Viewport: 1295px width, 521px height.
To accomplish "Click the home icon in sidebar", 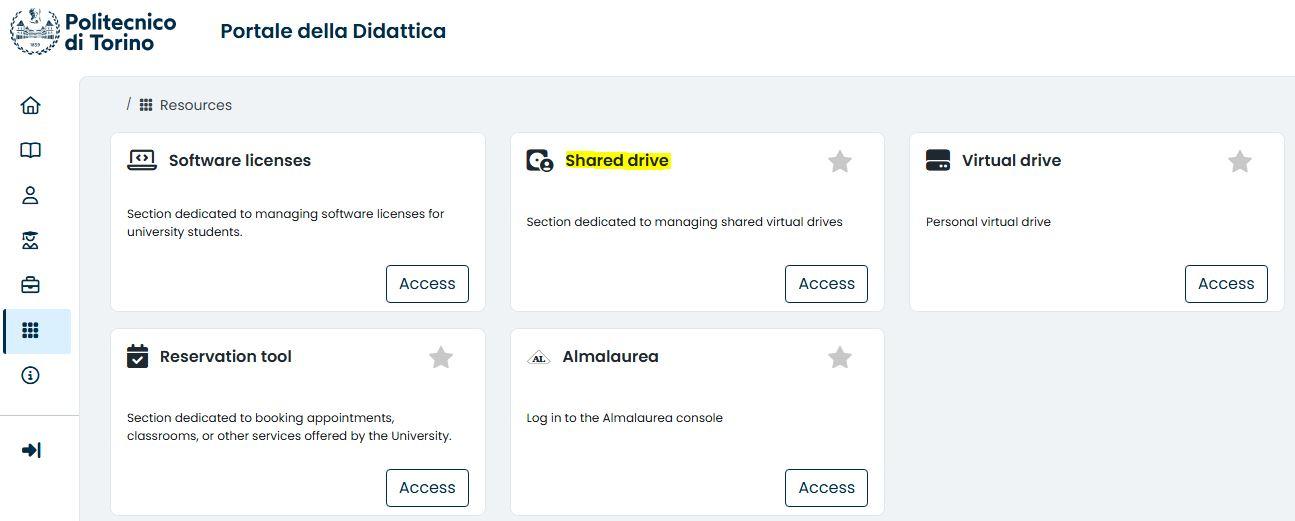I will [x=31, y=105].
